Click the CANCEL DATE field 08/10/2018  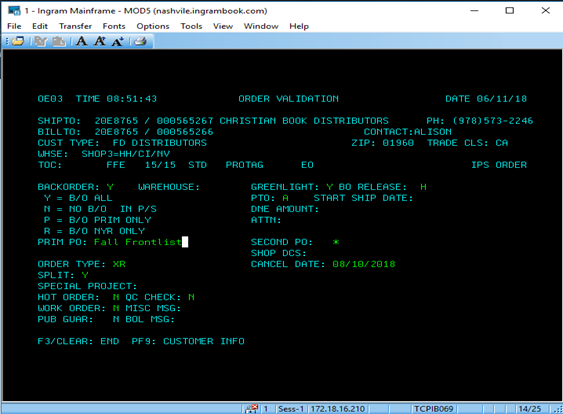364,264
